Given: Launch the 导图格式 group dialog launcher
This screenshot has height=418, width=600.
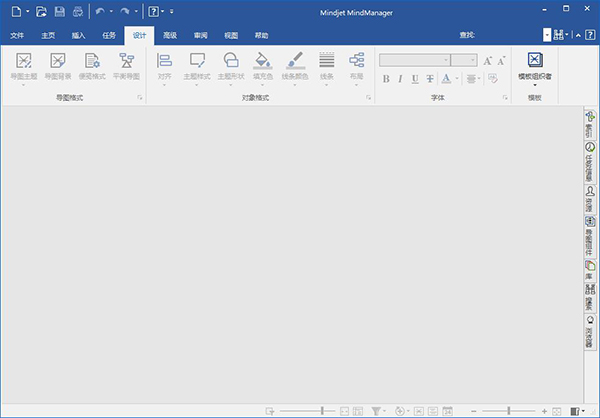Looking at the screenshot, I should pos(140,98).
